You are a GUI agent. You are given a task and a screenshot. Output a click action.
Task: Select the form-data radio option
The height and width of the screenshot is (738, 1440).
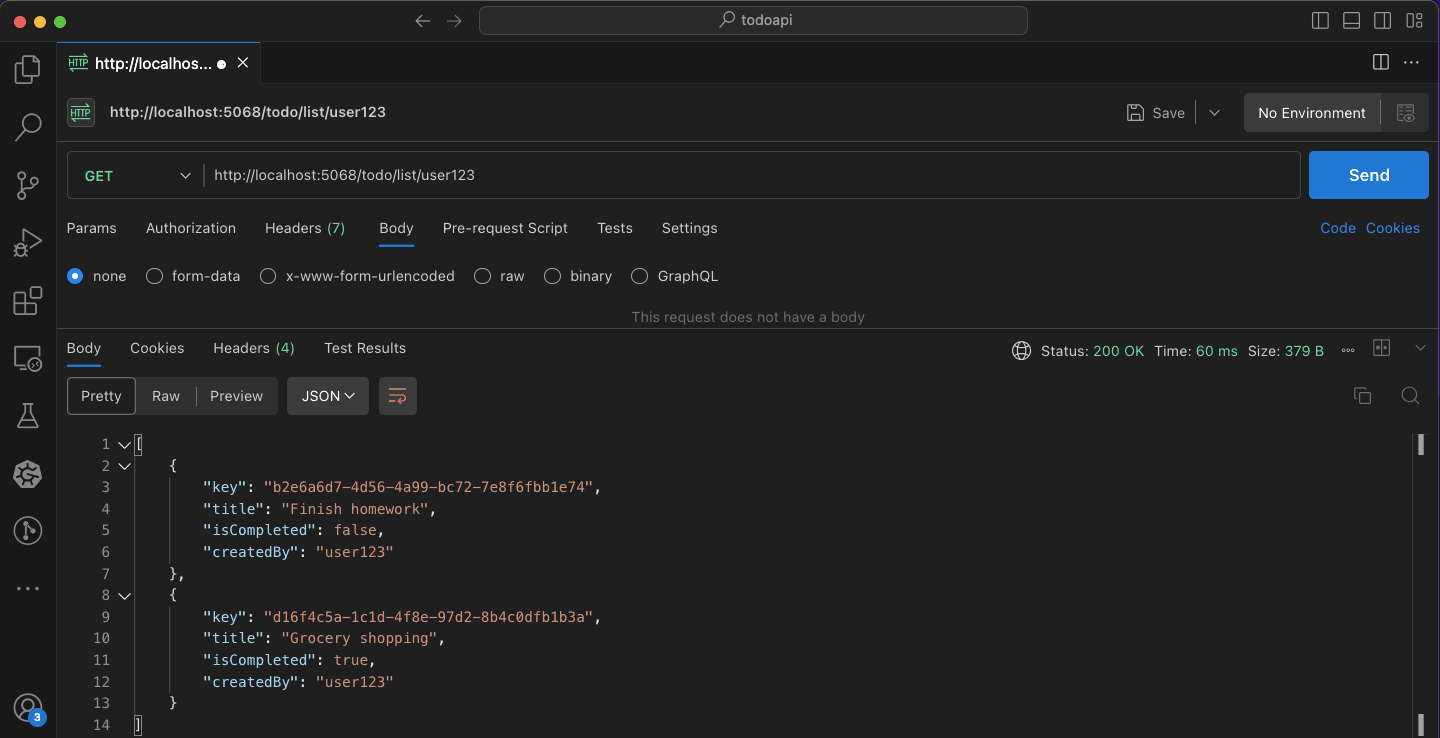(x=154, y=276)
